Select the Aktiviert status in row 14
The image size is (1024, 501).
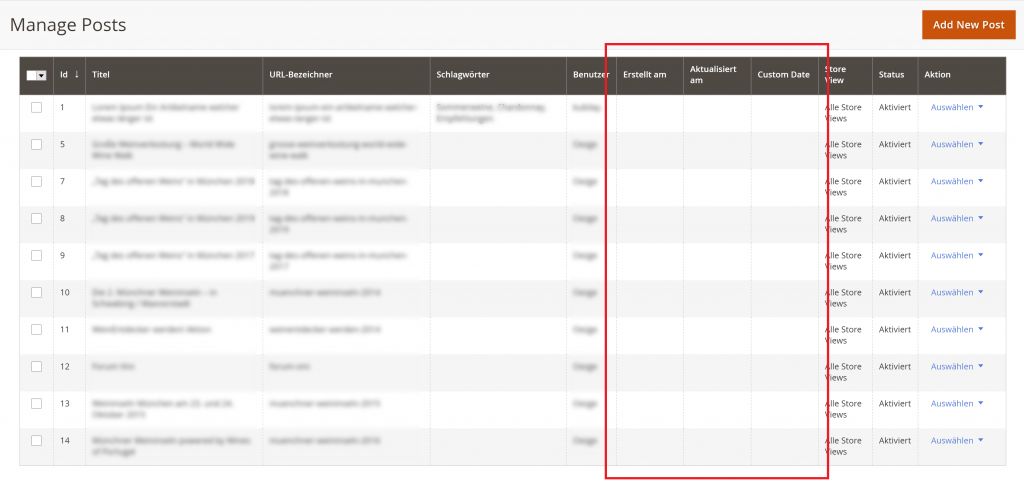pos(895,440)
